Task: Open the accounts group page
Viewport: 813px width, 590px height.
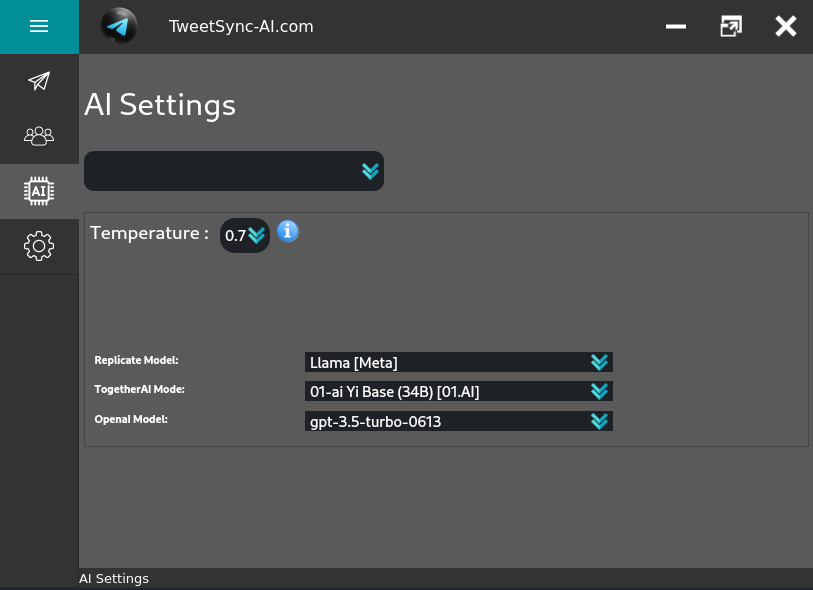Action: (x=39, y=136)
